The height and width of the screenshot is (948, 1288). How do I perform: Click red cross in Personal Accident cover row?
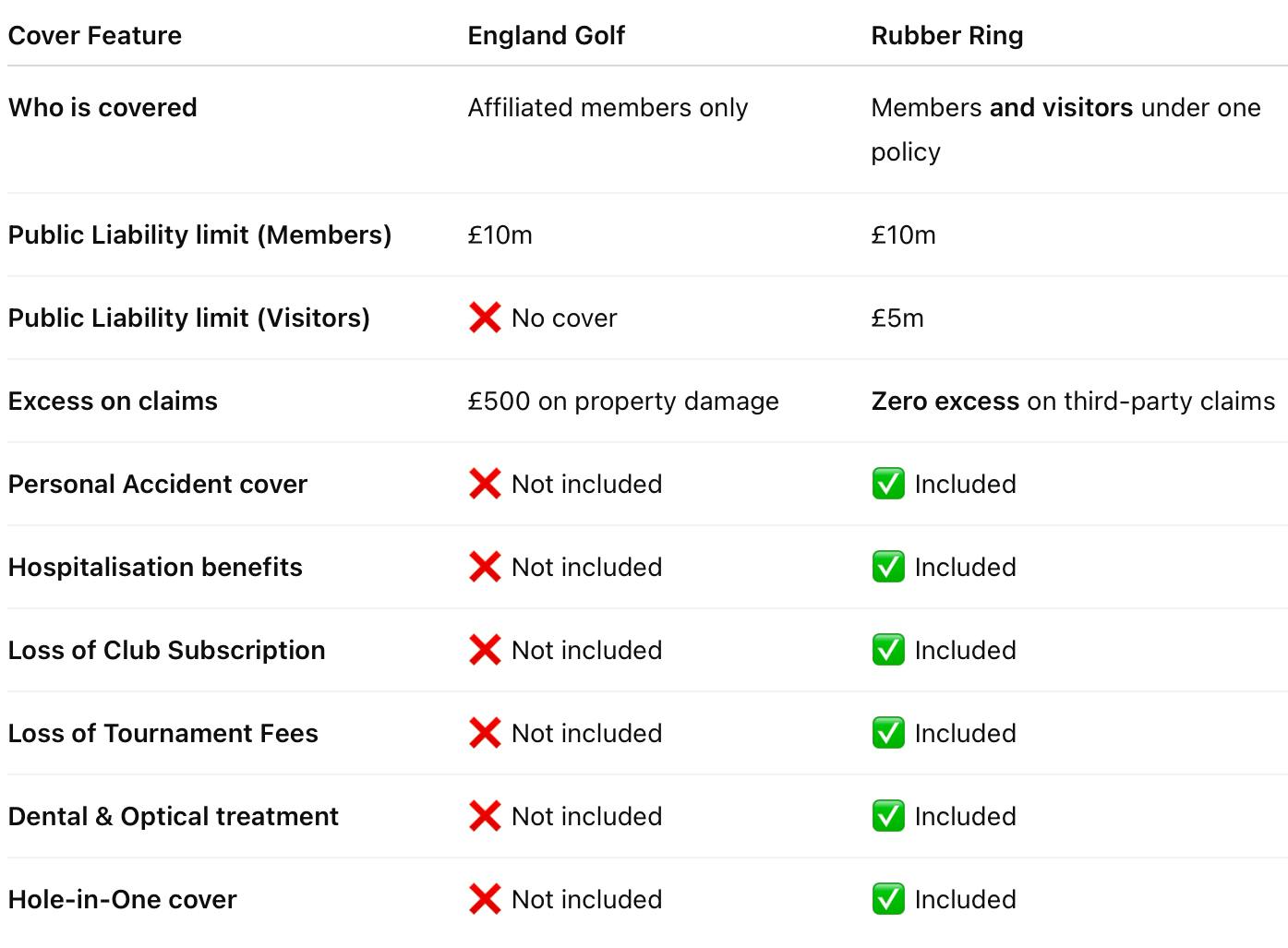[485, 484]
